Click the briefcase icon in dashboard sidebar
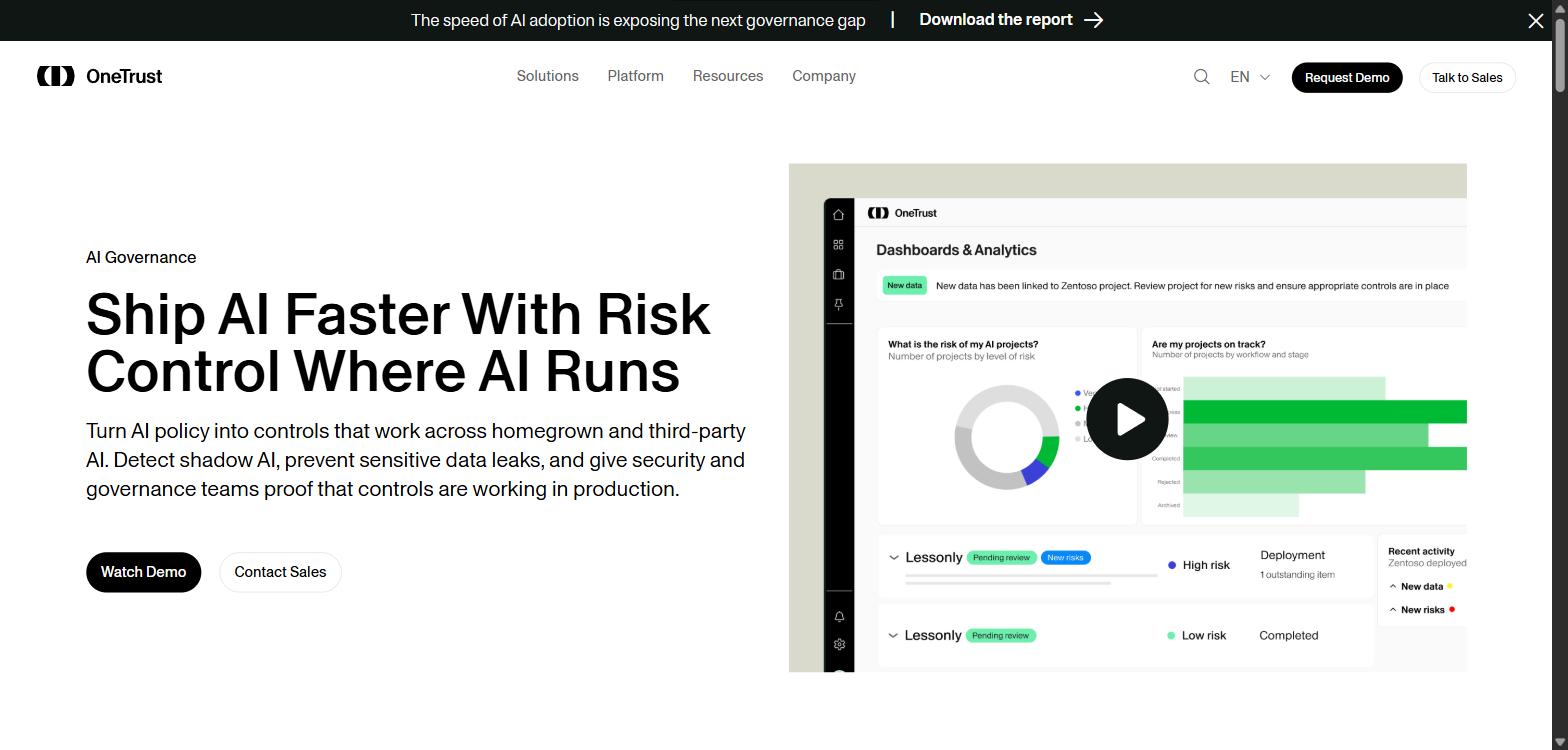Viewport: 1568px width, 750px height. [x=838, y=274]
